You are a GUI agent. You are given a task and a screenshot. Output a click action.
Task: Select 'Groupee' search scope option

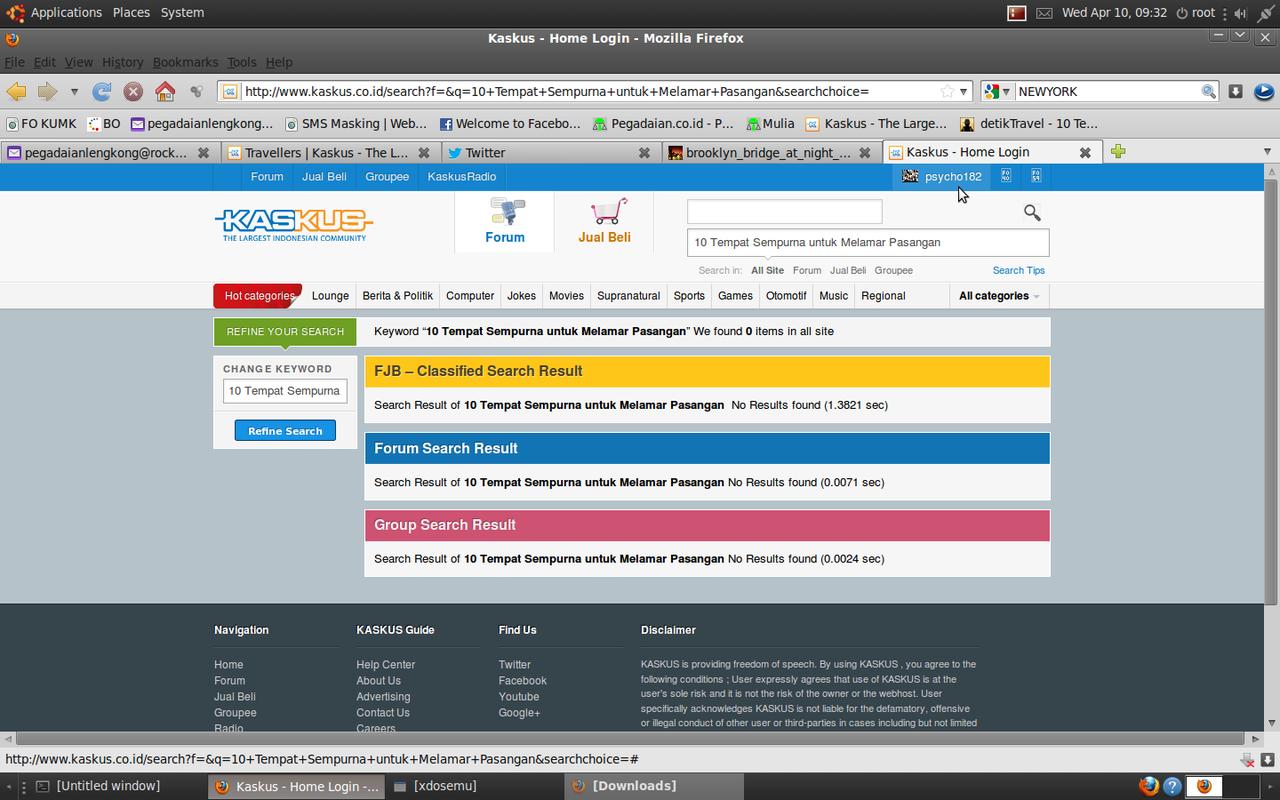(893, 270)
